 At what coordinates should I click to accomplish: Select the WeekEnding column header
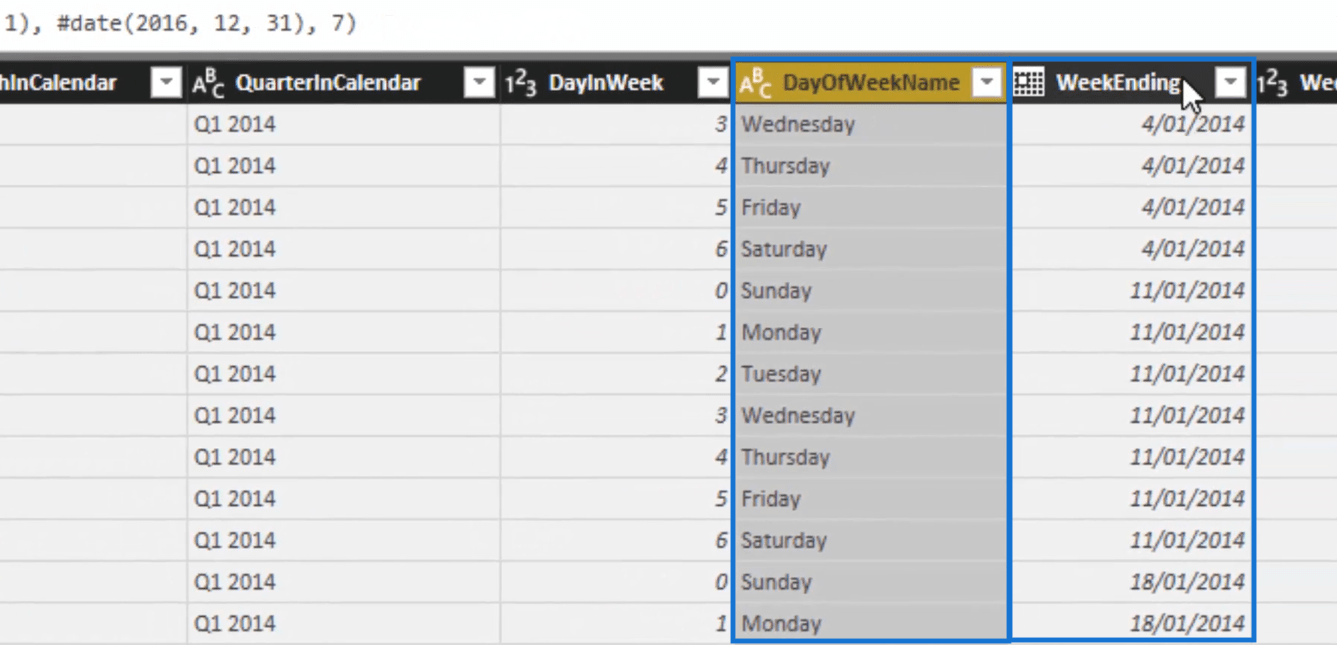point(1132,83)
